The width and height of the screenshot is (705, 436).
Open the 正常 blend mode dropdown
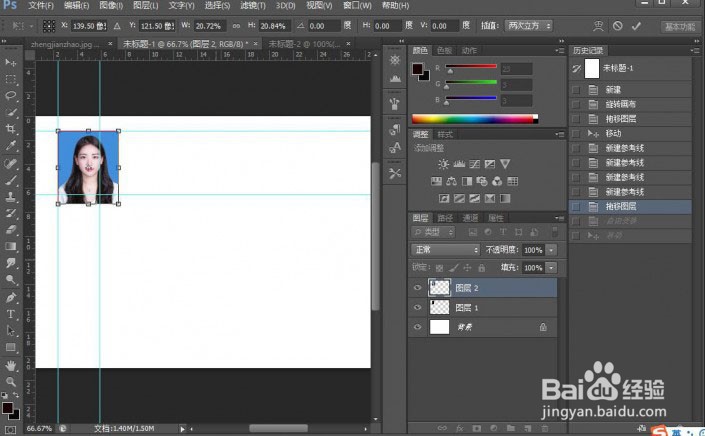point(446,249)
